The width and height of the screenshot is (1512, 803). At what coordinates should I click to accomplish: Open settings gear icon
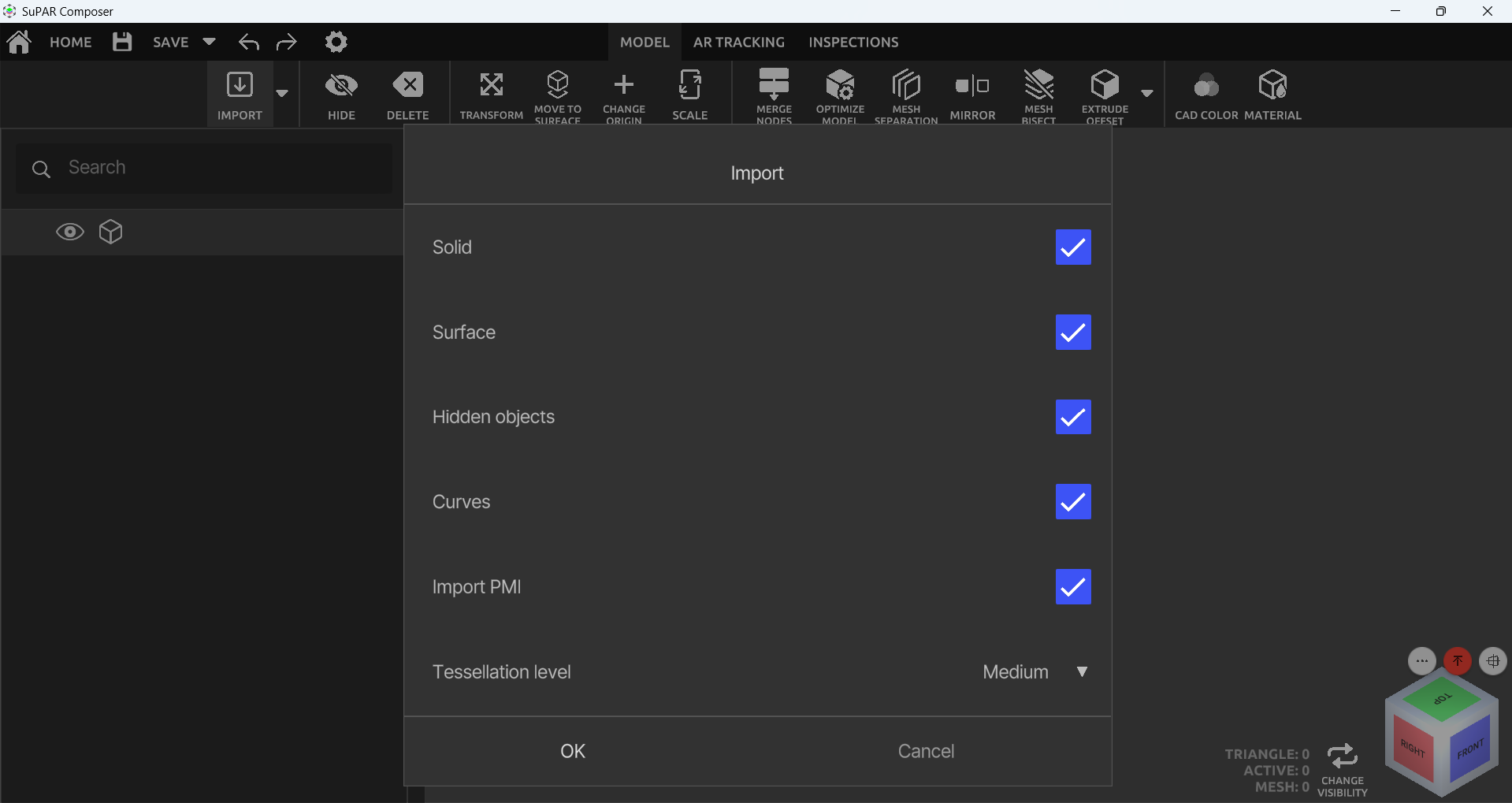click(336, 42)
